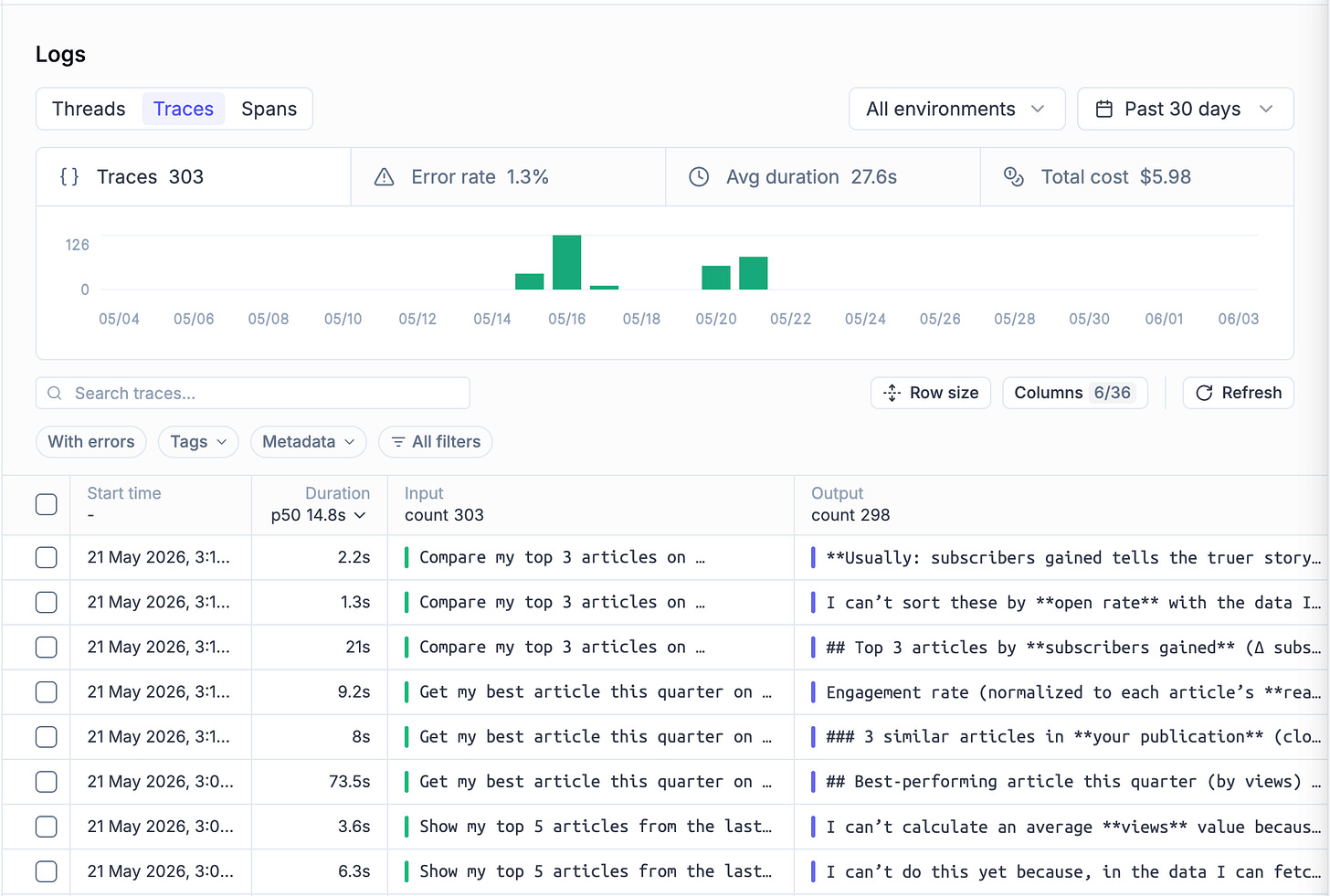Viewport: 1330px width, 896px height.
Task: Click the circular Refresh arrow icon
Action: point(1204,393)
